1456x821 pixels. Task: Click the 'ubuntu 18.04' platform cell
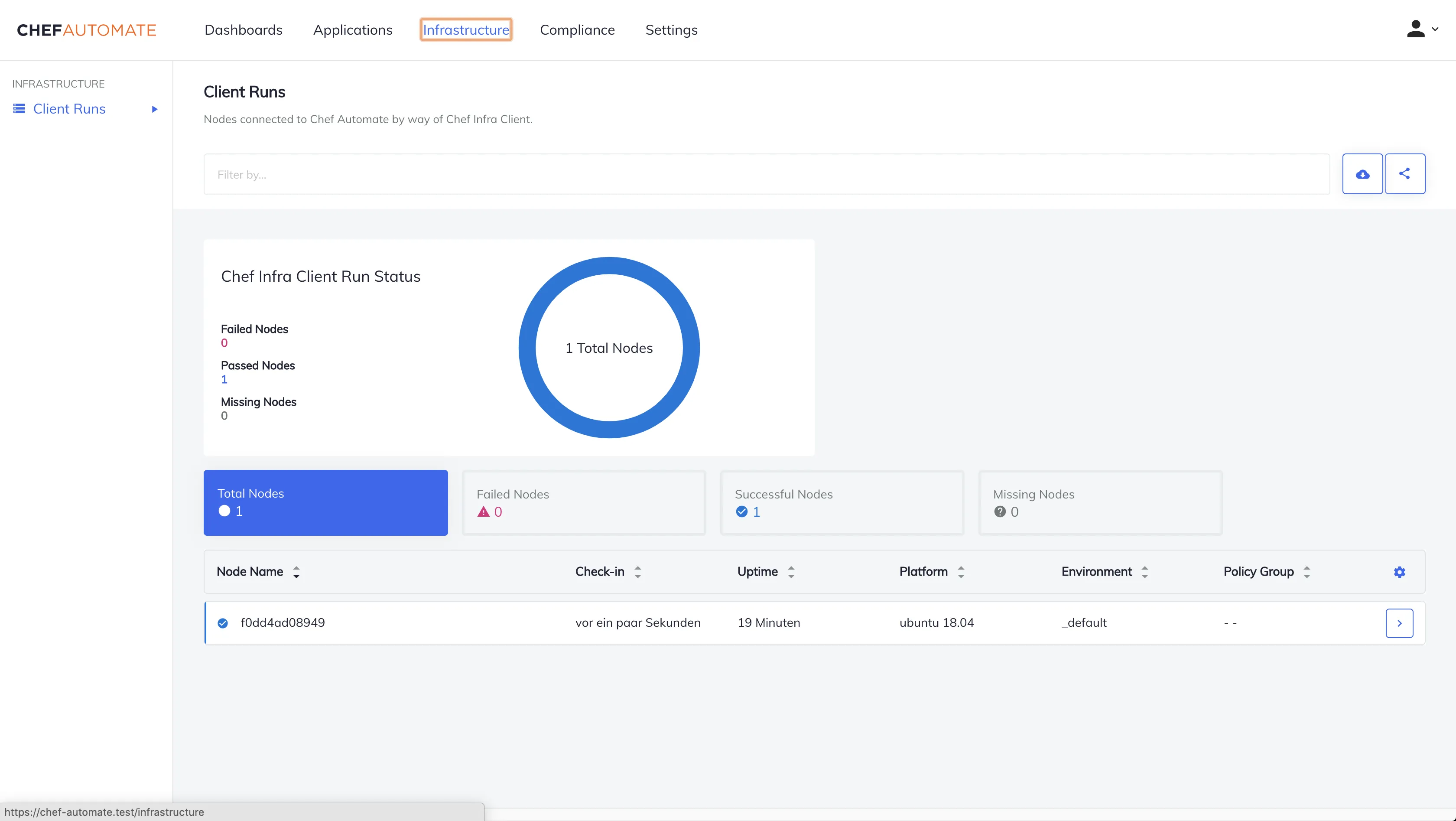coord(936,623)
